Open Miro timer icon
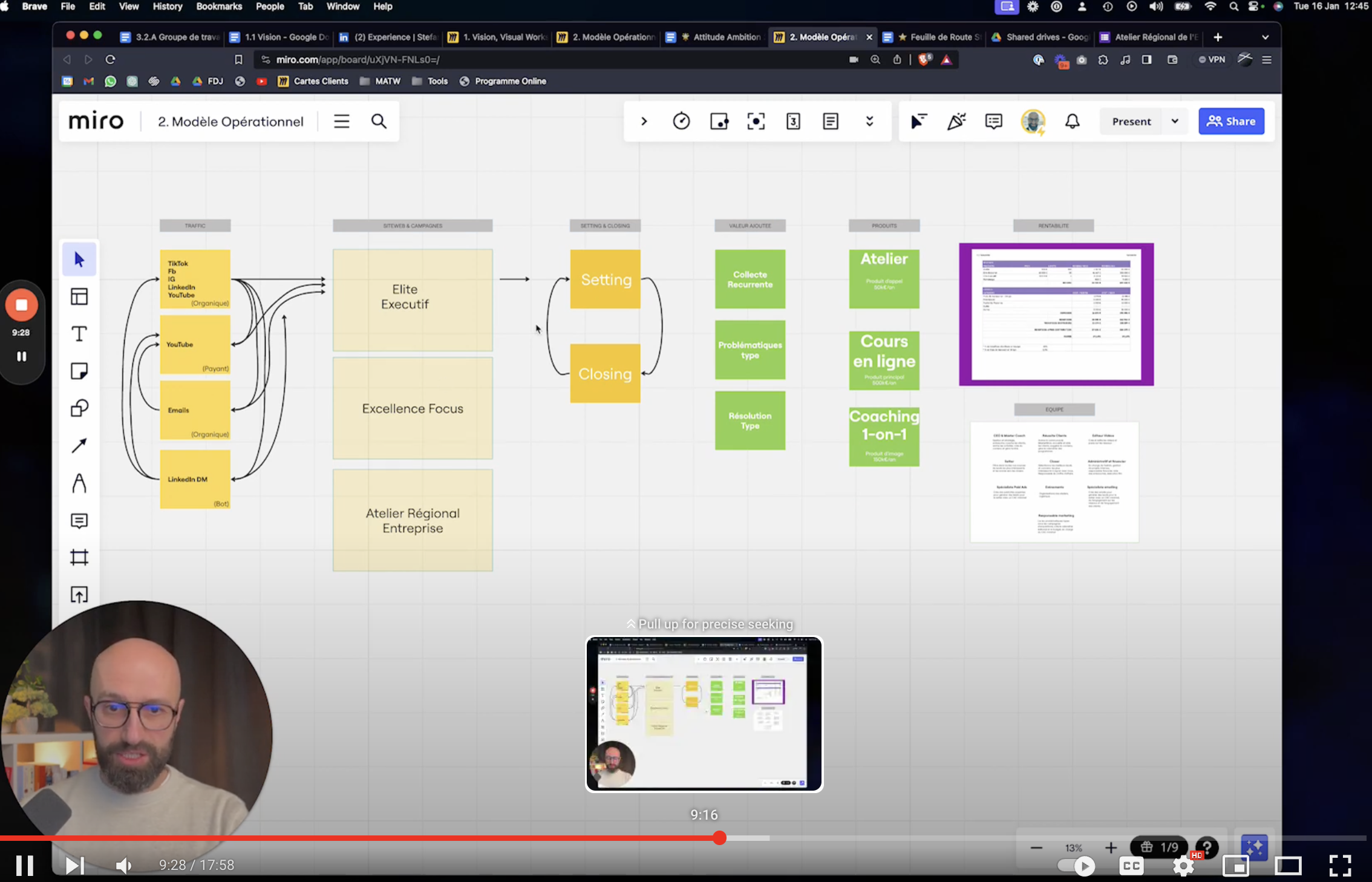This screenshot has width=1372, height=882. pyautogui.click(x=681, y=122)
